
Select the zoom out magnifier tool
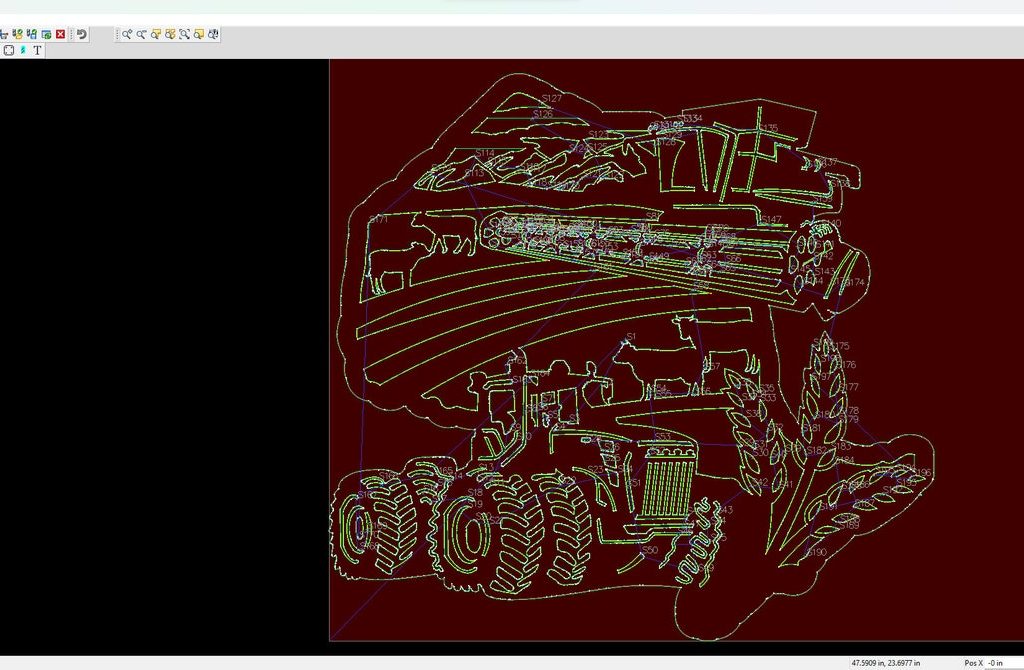coord(142,34)
